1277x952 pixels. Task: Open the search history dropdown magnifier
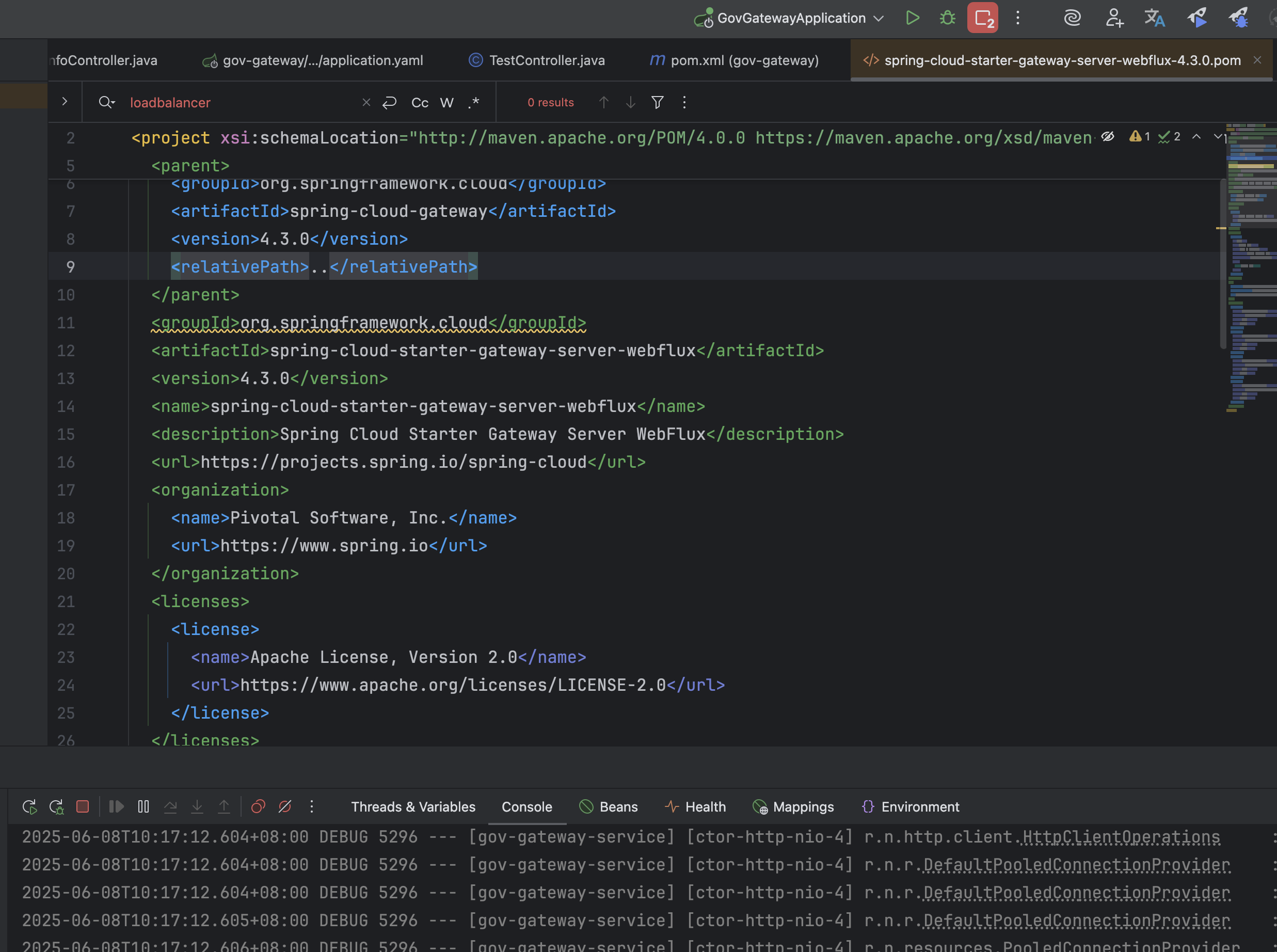coord(106,103)
